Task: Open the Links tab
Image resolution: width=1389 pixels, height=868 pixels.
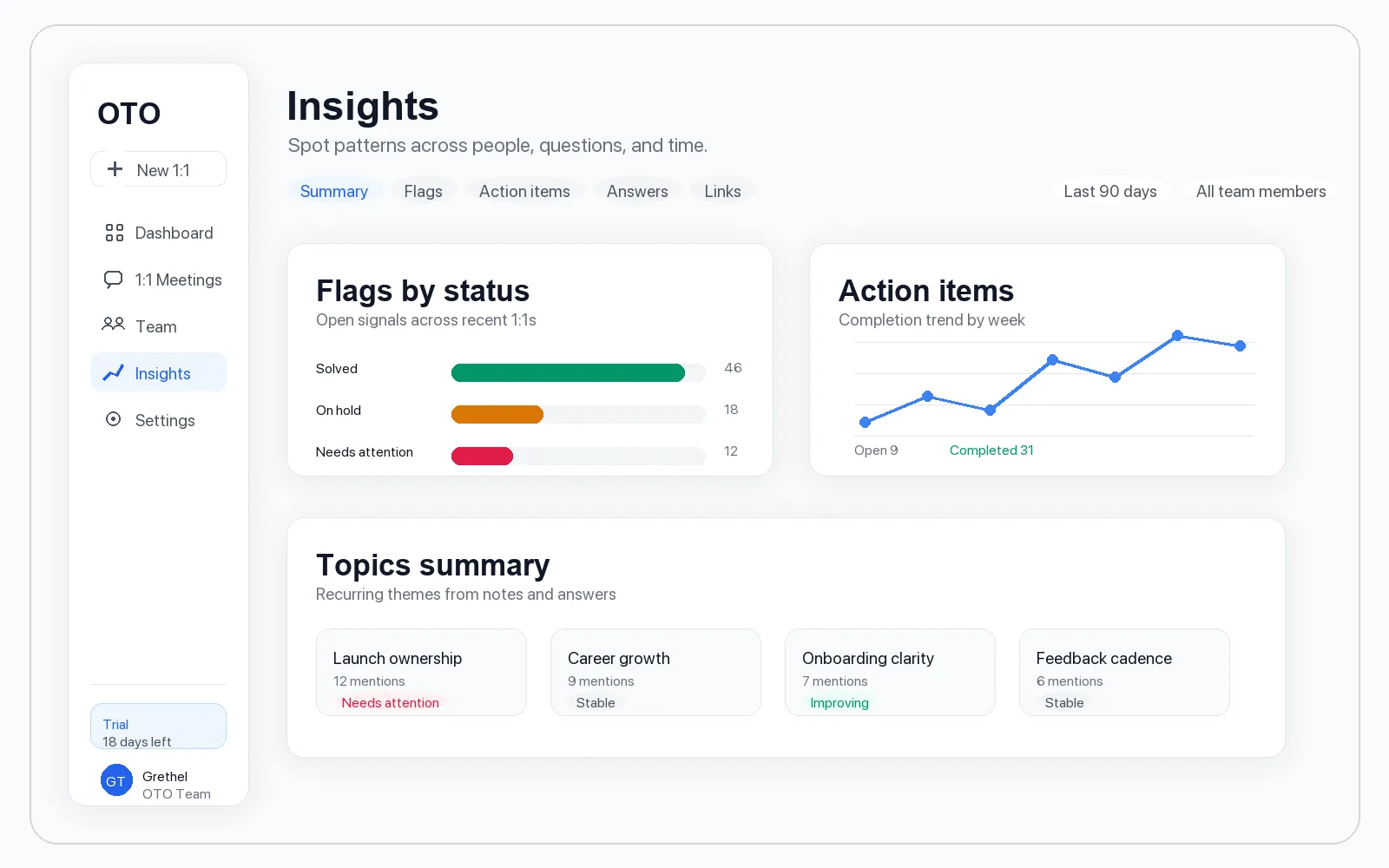Action: (x=723, y=191)
